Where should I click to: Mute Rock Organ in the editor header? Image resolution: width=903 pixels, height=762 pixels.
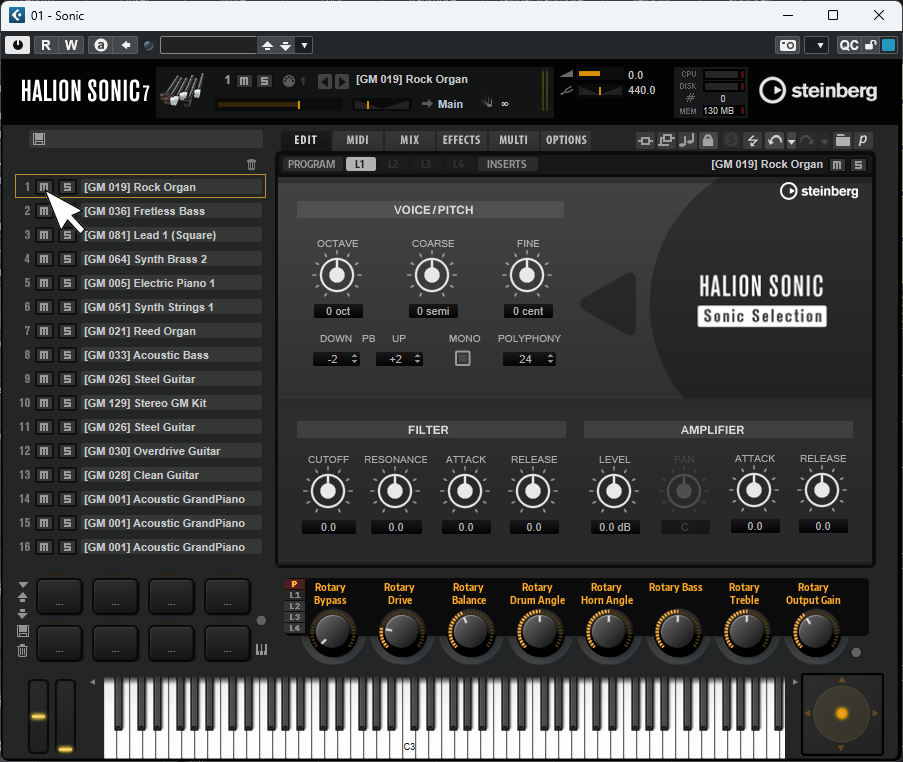pos(837,165)
